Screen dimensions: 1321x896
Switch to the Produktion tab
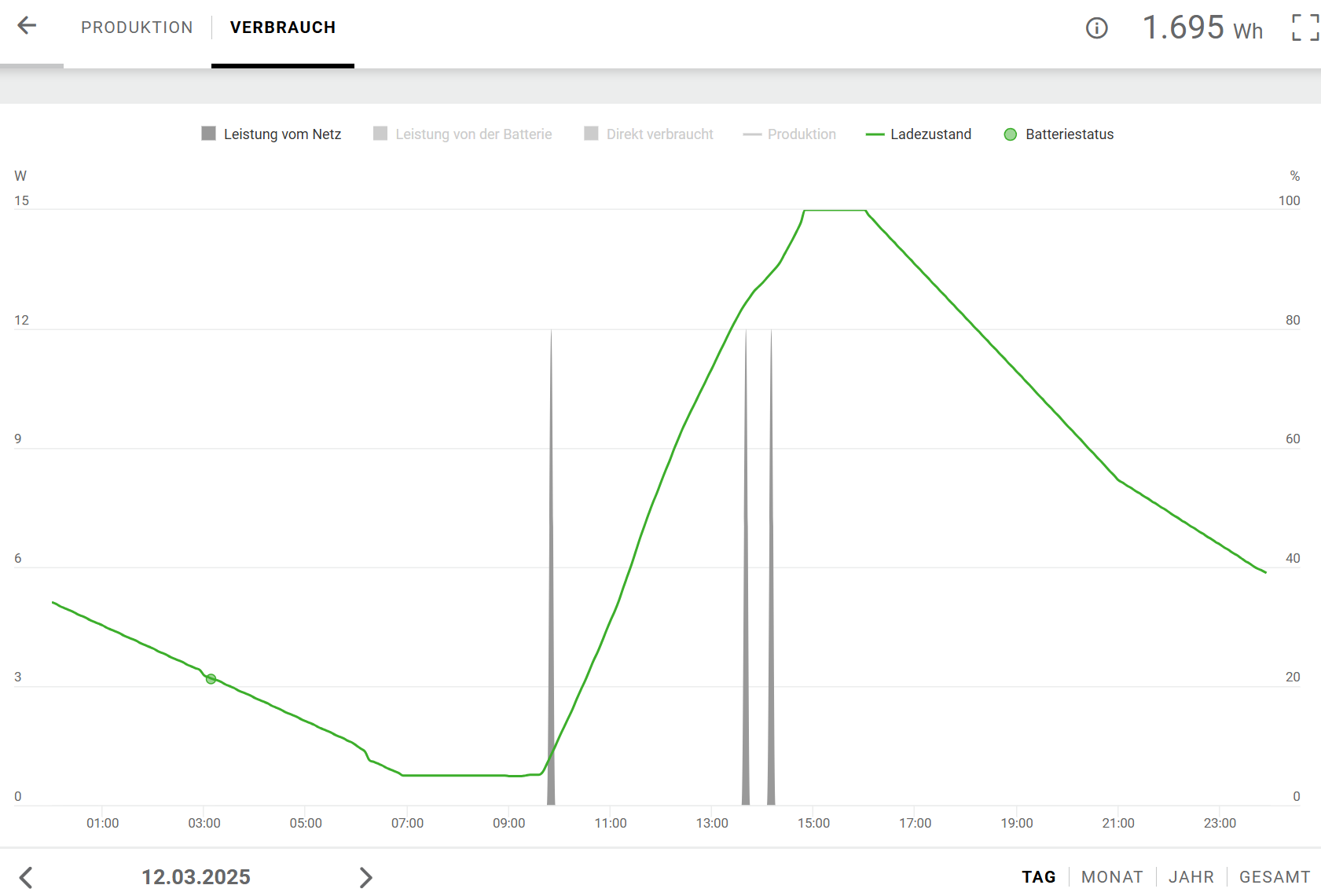coord(137,28)
